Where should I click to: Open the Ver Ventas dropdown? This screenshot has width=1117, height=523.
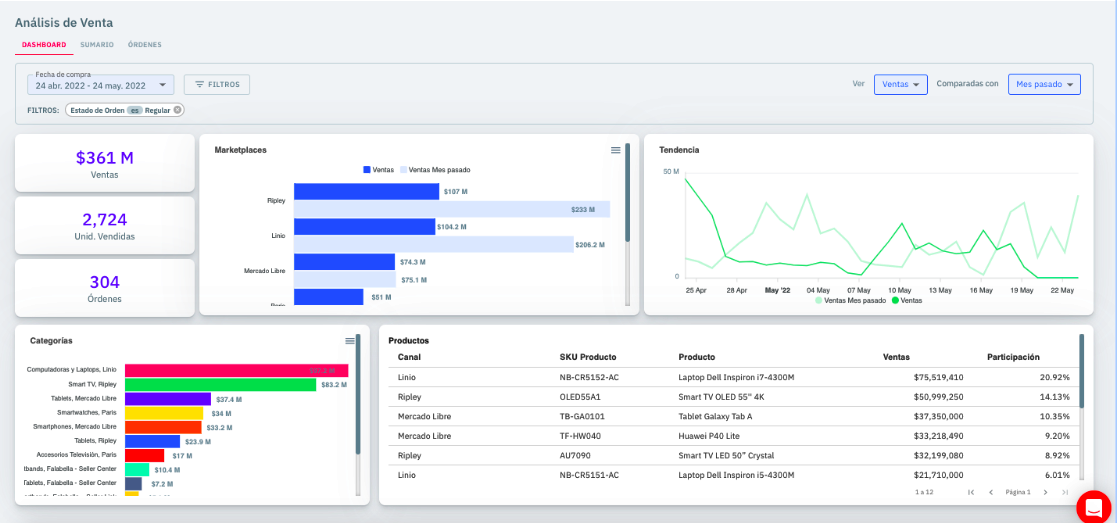900,84
